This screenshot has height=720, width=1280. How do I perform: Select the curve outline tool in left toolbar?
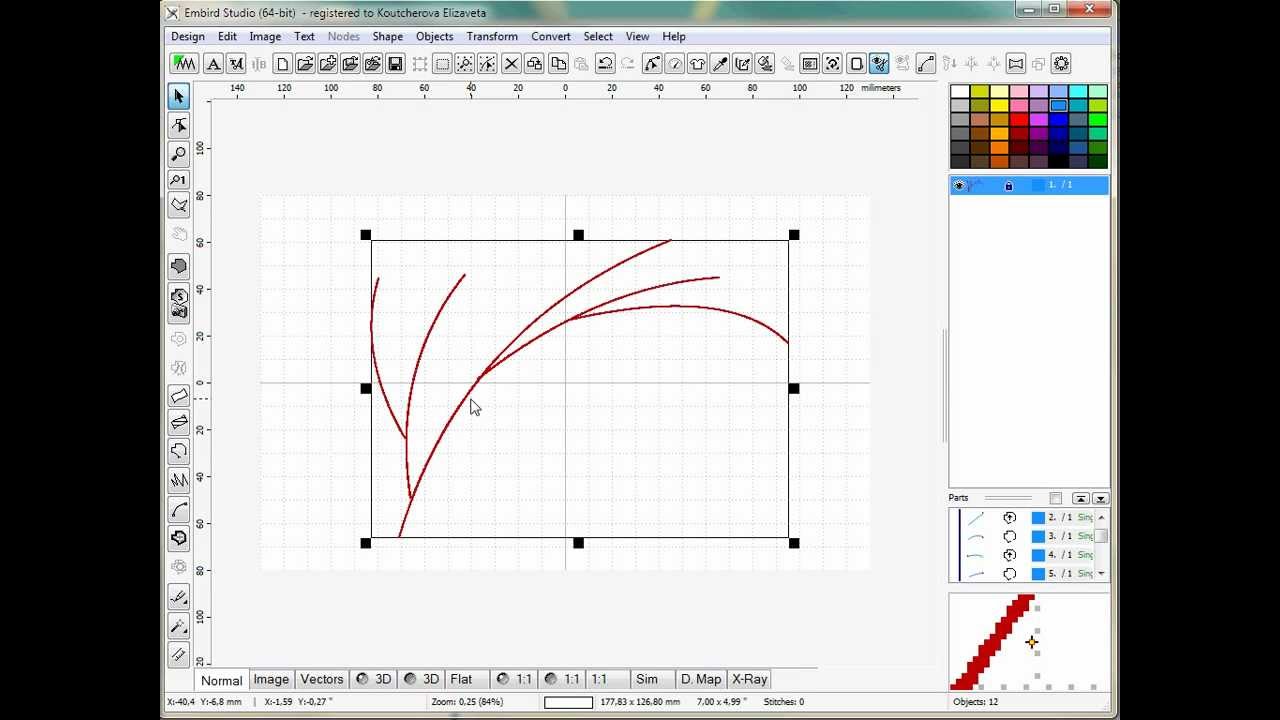coord(179,510)
